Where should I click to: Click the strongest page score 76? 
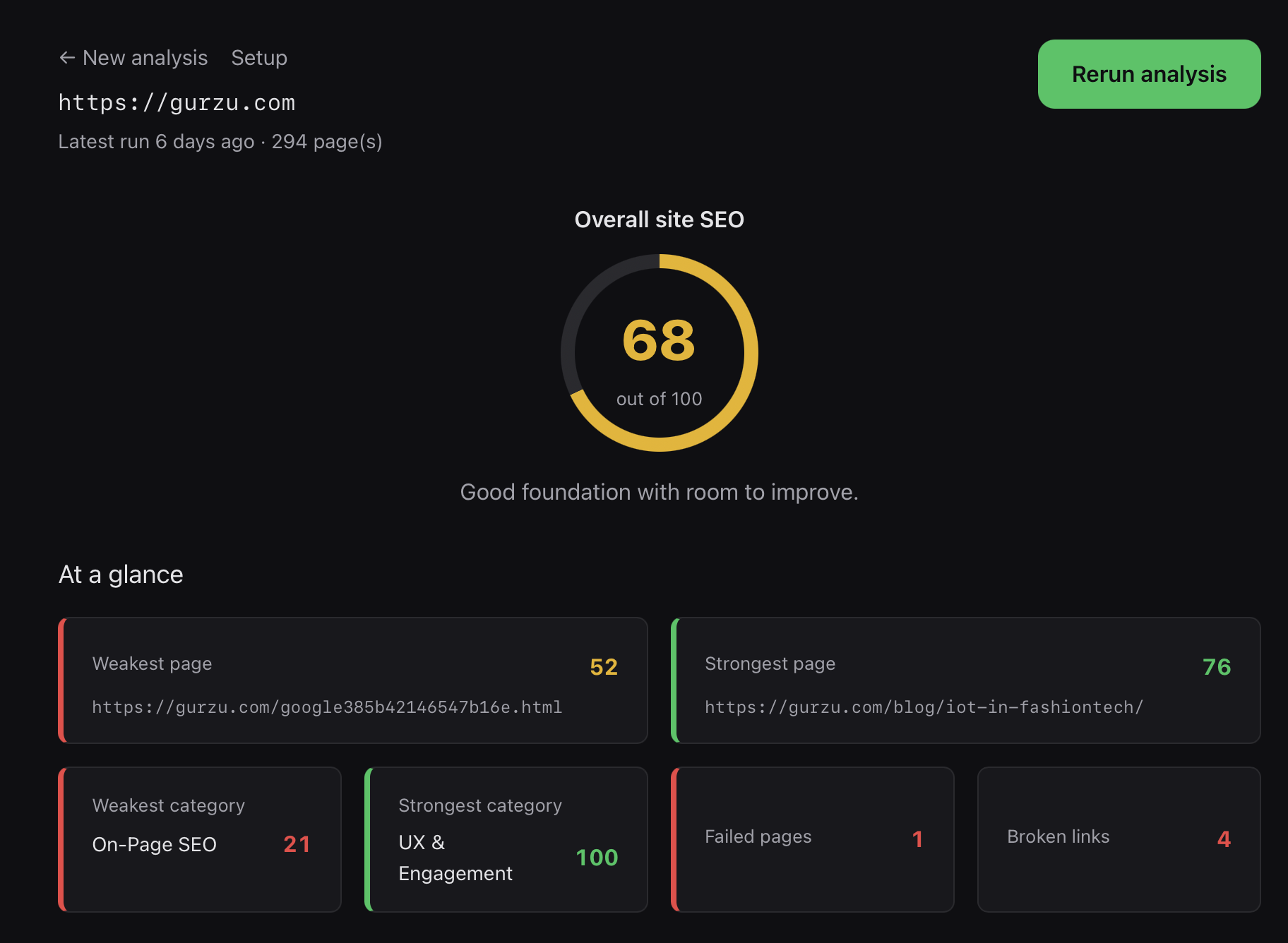point(1216,667)
